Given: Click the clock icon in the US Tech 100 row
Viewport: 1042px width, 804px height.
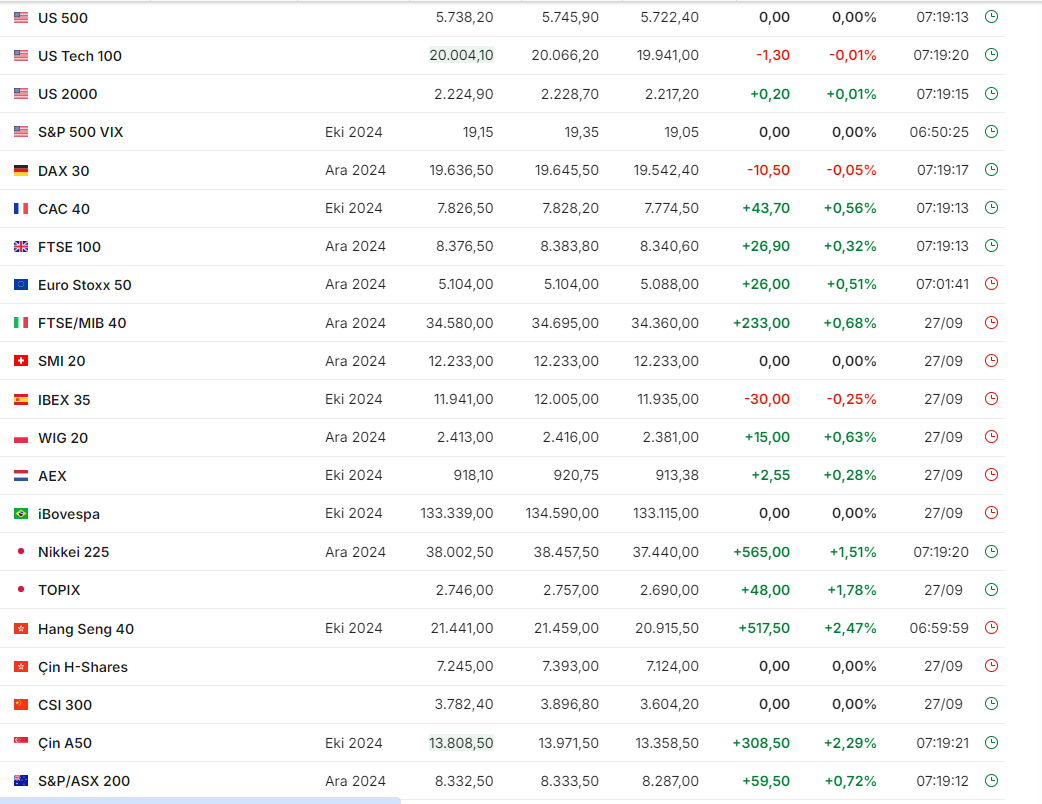Looking at the screenshot, I should 991,54.
